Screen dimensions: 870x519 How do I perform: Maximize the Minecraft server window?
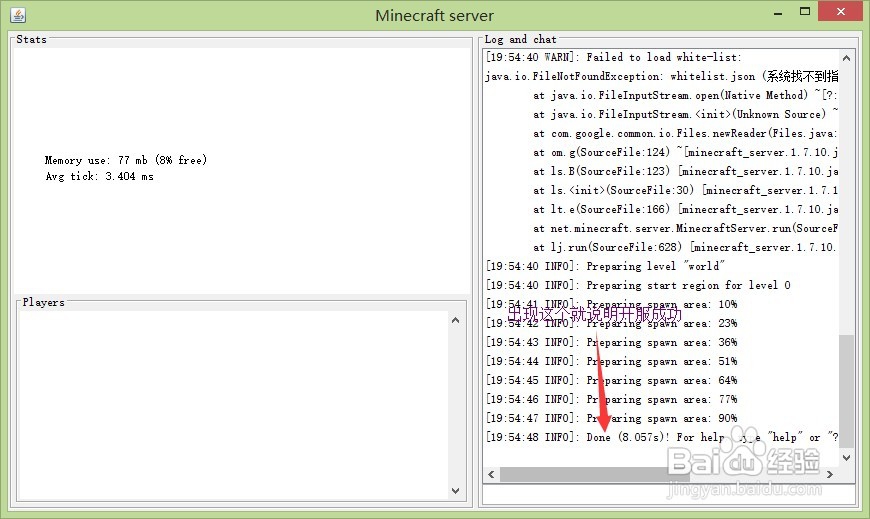click(x=805, y=12)
